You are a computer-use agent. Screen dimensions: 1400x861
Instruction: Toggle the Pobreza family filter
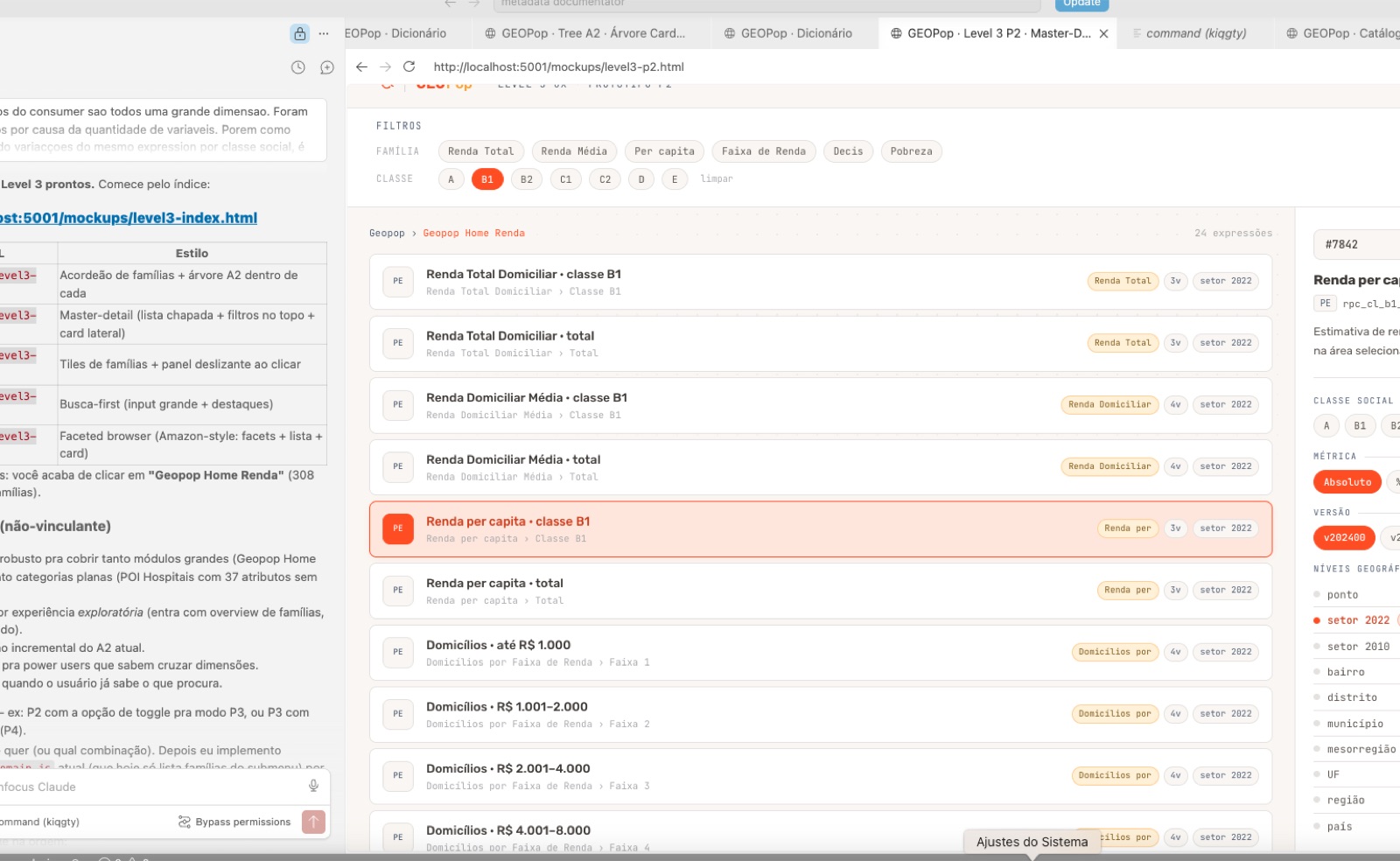[911, 151]
